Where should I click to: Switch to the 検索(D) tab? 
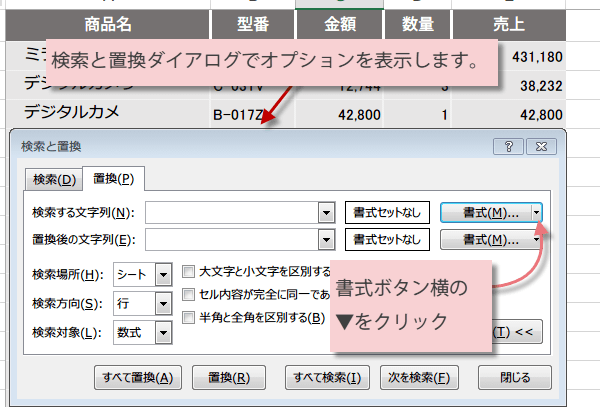point(54,179)
